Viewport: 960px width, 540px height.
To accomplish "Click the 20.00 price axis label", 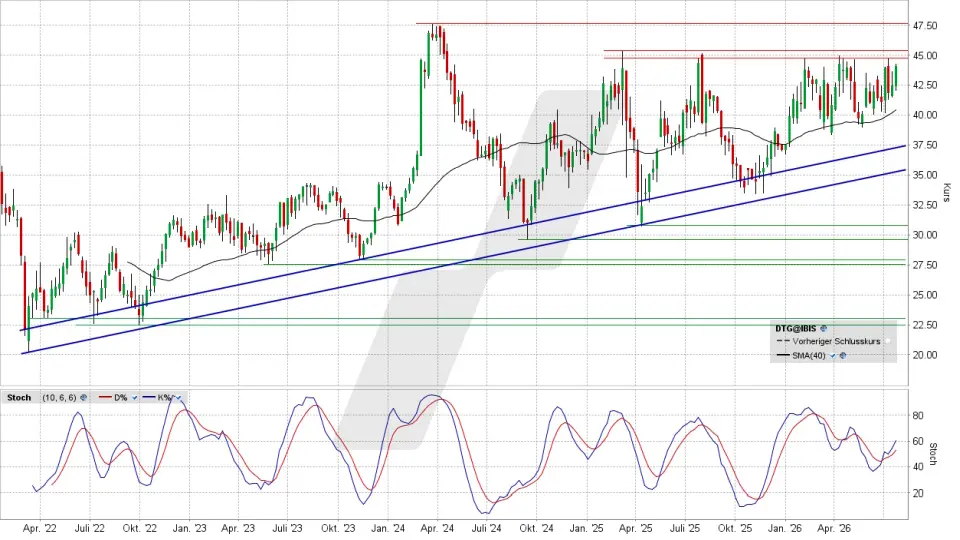I will click(x=925, y=355).
